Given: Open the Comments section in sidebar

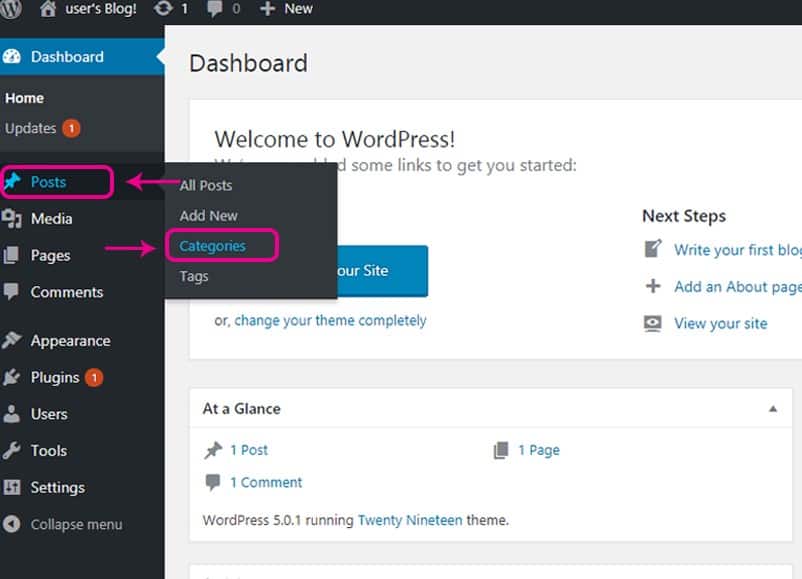Looking at the screenshot, I should point(67,292).
